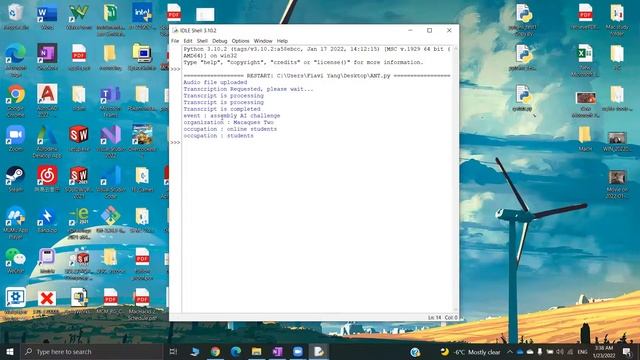Open the volume control in system tray
The image size is (640, 360).
point(560,351)
